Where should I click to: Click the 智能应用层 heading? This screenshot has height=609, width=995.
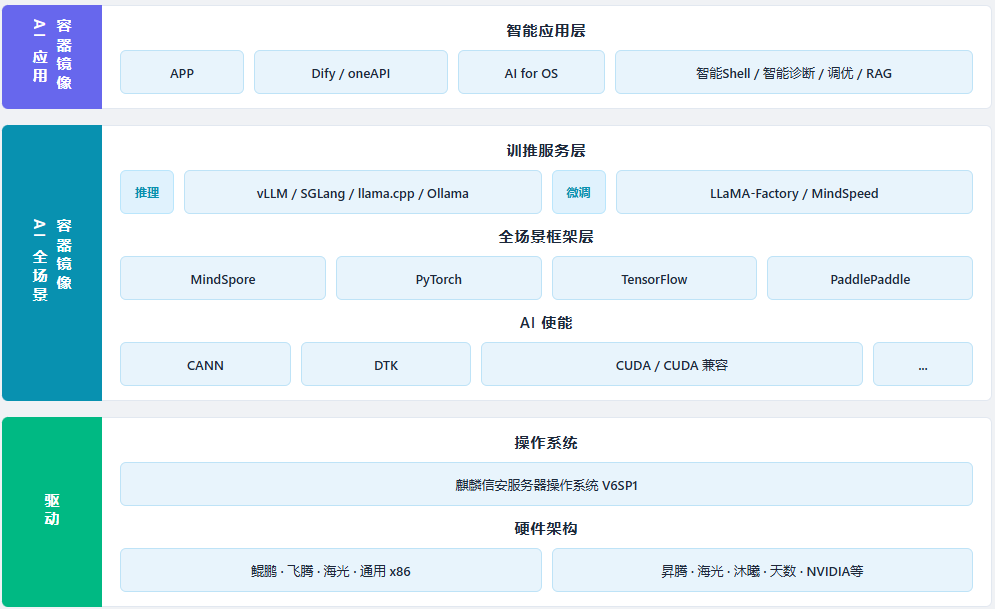[546, 30]
